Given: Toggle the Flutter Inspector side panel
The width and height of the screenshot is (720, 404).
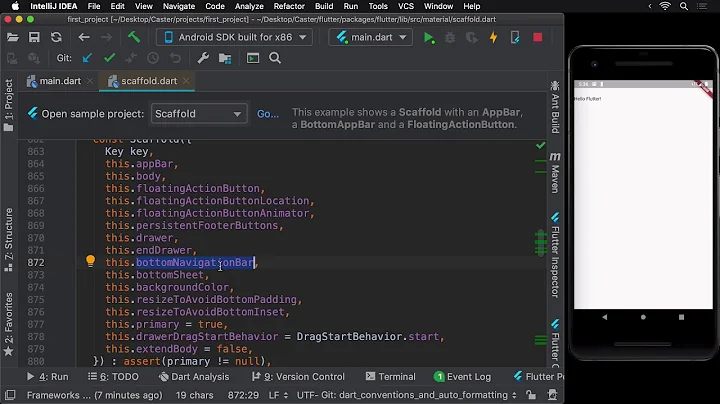Looking at the screenshot, I should coord(555,255).
